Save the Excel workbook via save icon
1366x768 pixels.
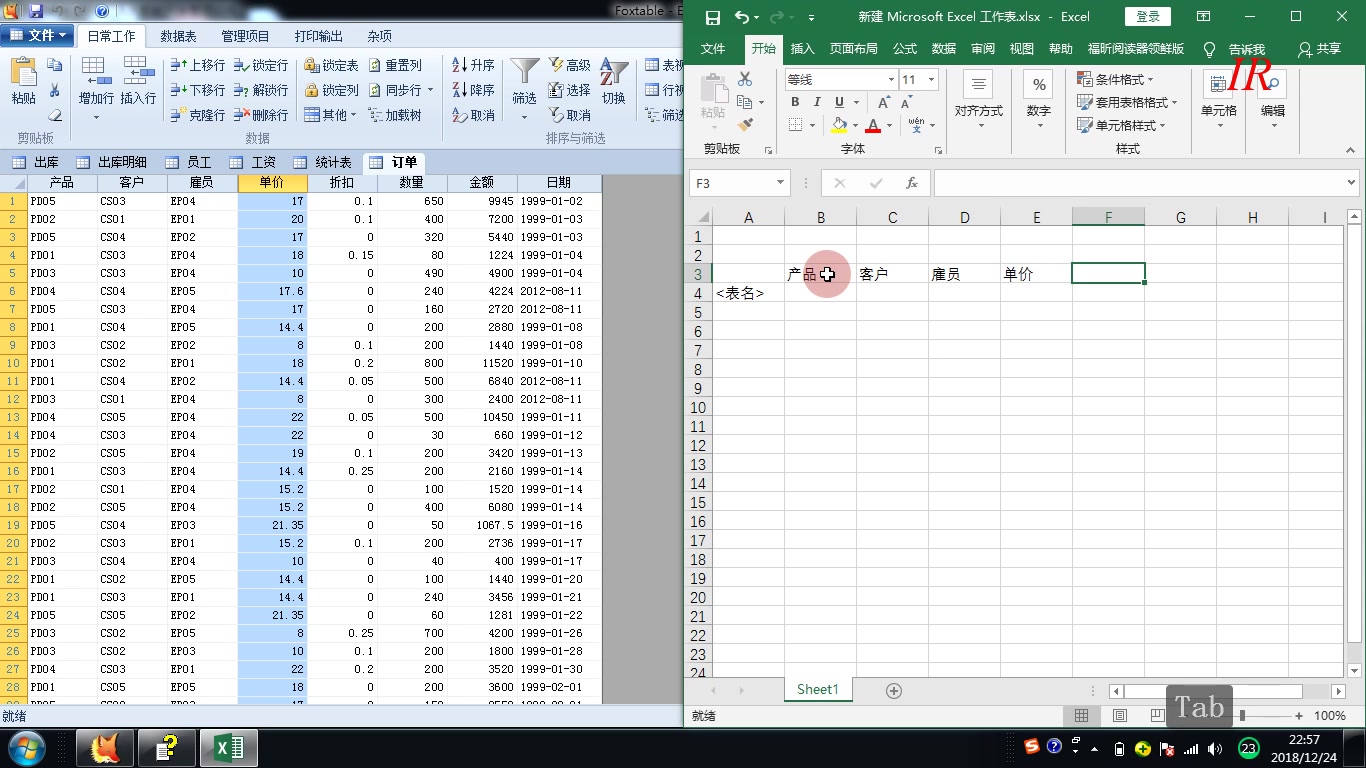pos(713,17)
